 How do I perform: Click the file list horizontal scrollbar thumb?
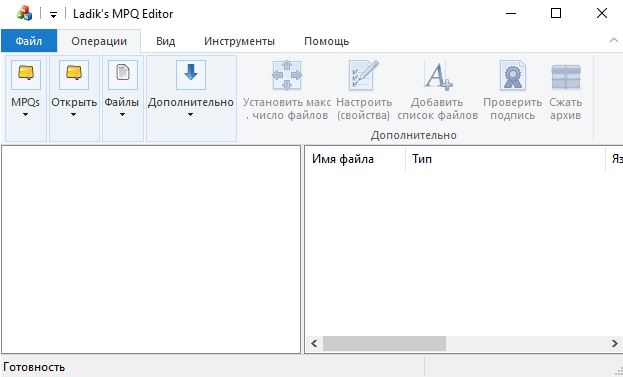(x=384, y=343)
